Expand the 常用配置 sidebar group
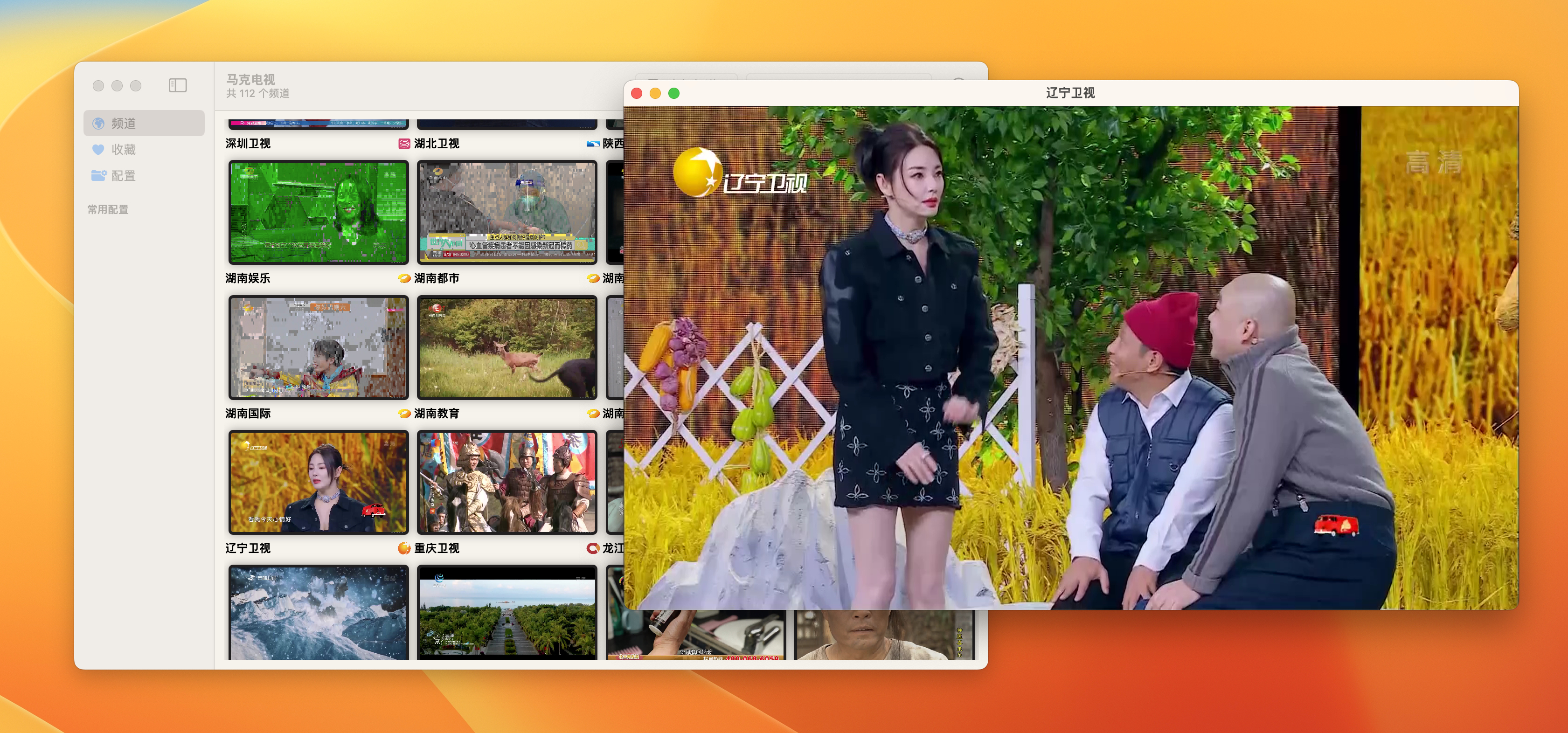 click(108, 209)
